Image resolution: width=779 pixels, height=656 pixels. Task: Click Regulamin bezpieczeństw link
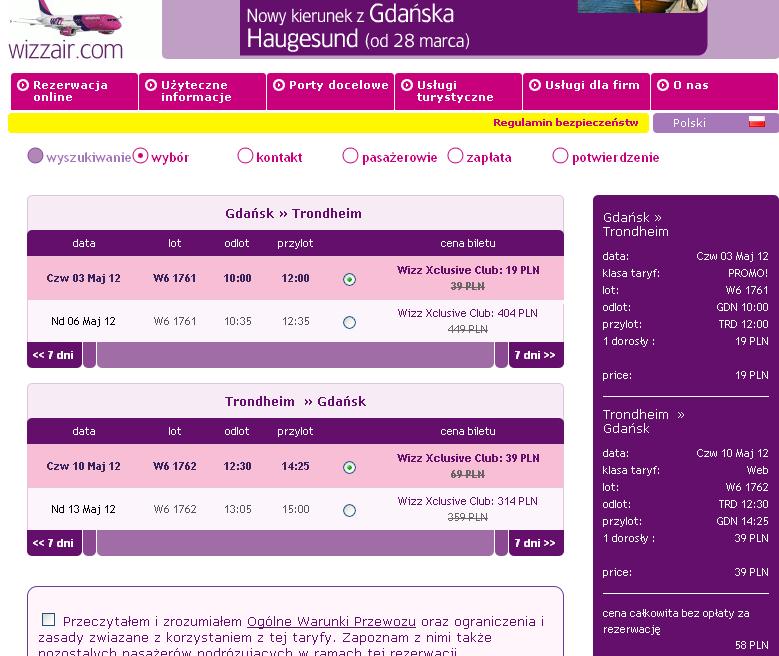point(565,122)
